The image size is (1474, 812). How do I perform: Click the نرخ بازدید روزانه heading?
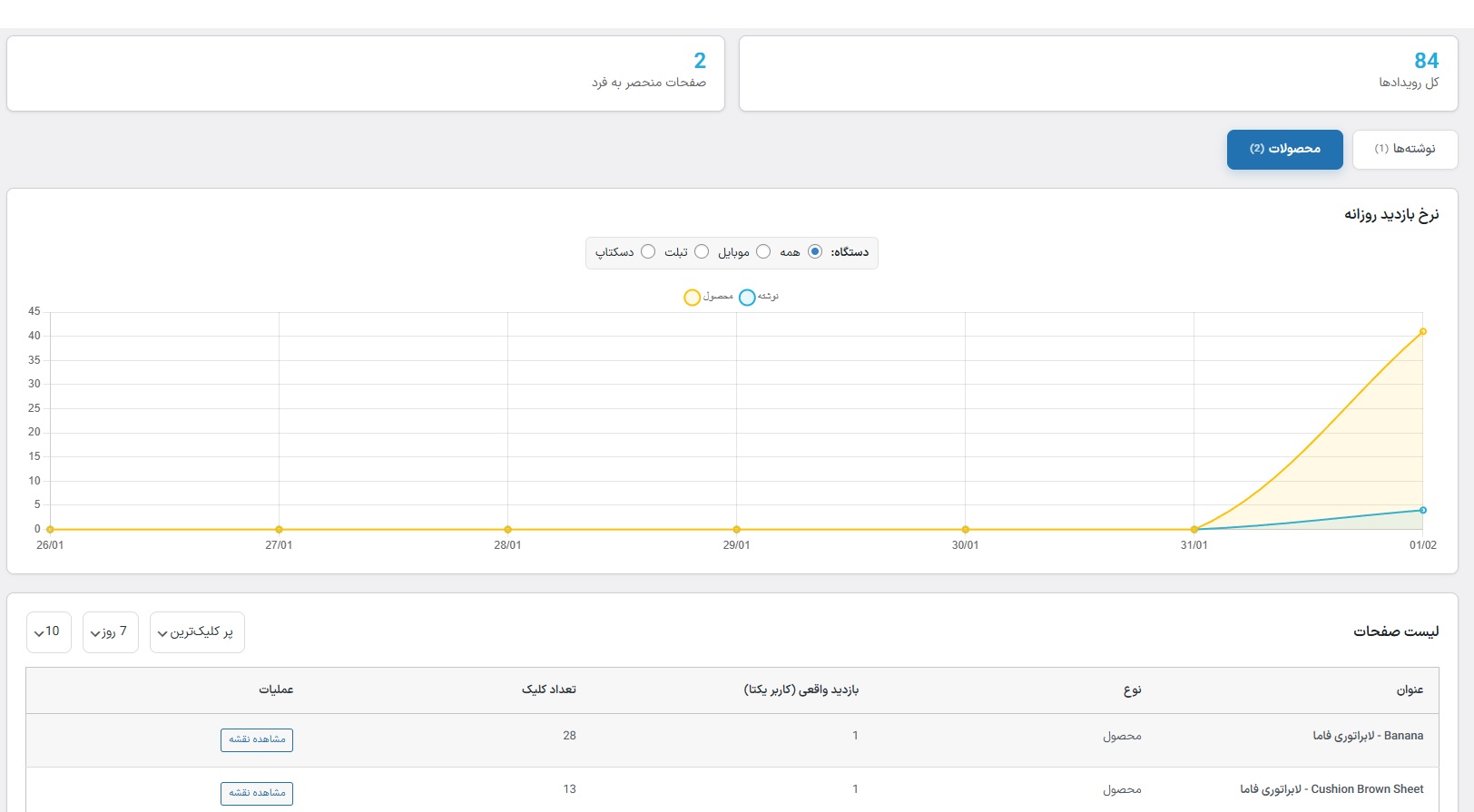(1391, 215)
